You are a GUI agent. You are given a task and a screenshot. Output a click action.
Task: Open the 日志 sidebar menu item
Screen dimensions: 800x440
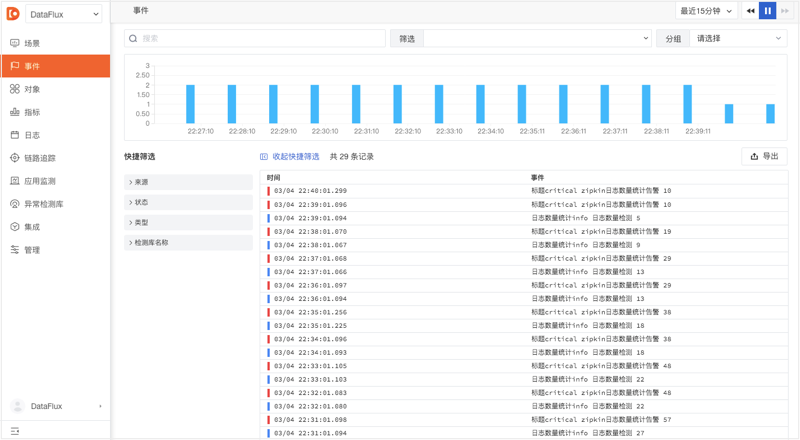tap(55, 135)
